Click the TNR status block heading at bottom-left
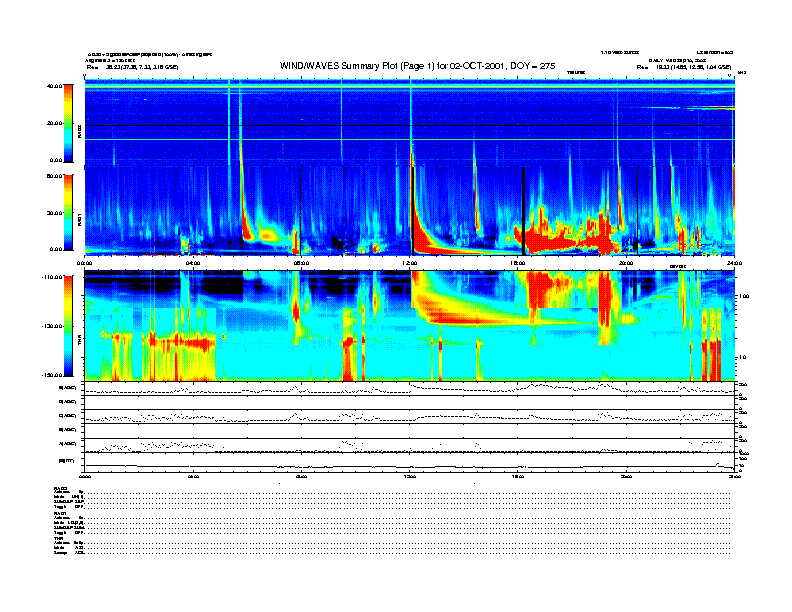Screen dimensions: 792x612 [58, 538]
